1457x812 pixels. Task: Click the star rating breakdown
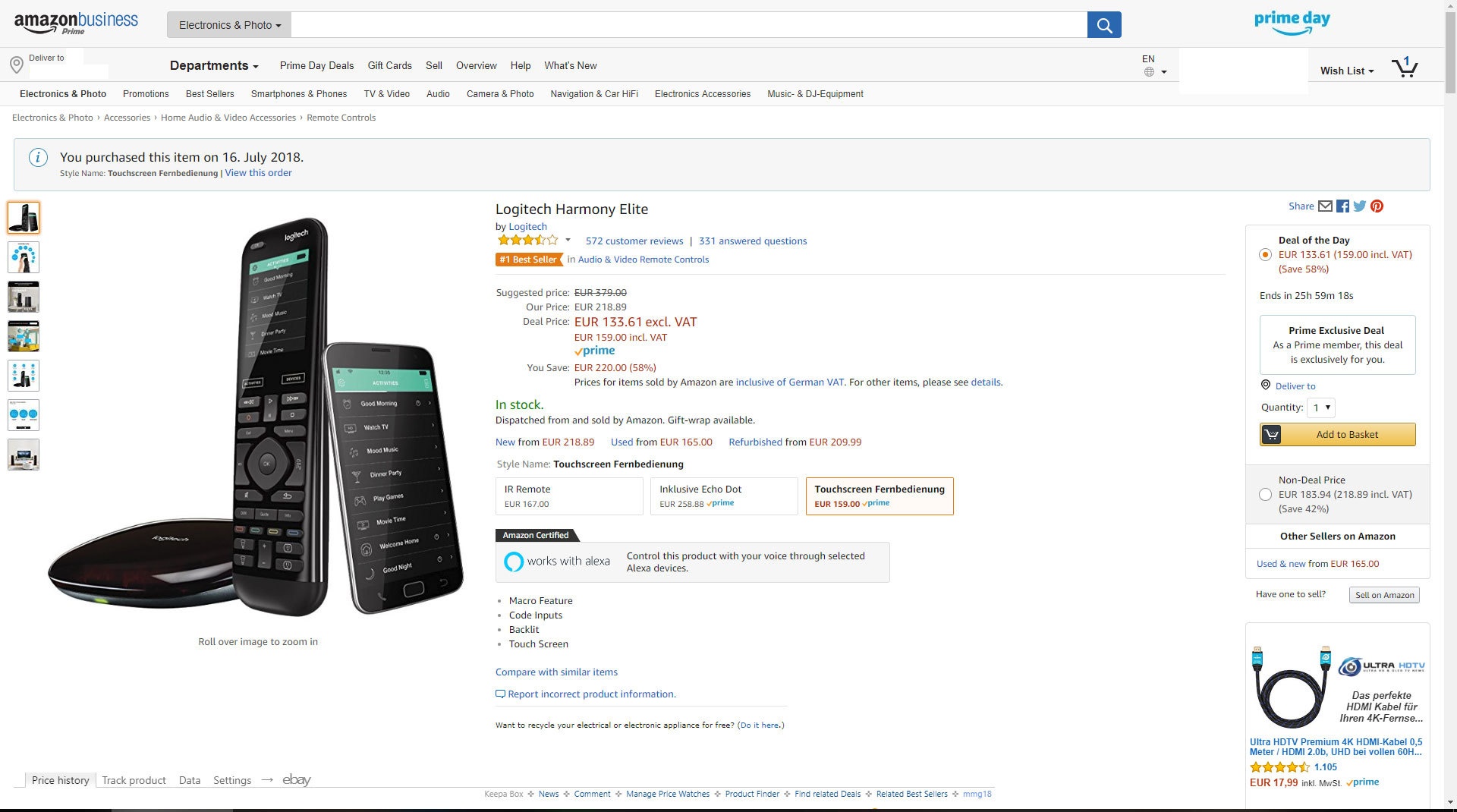tap(533, 241)
